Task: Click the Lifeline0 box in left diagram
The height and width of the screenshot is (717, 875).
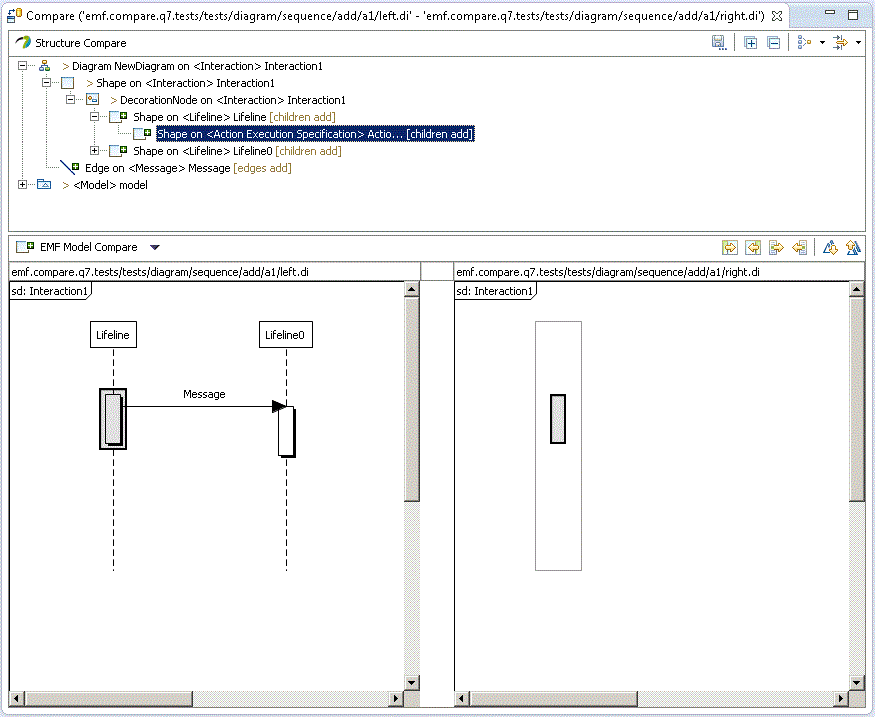Action: pyautogui.click(x=286, y=335)
